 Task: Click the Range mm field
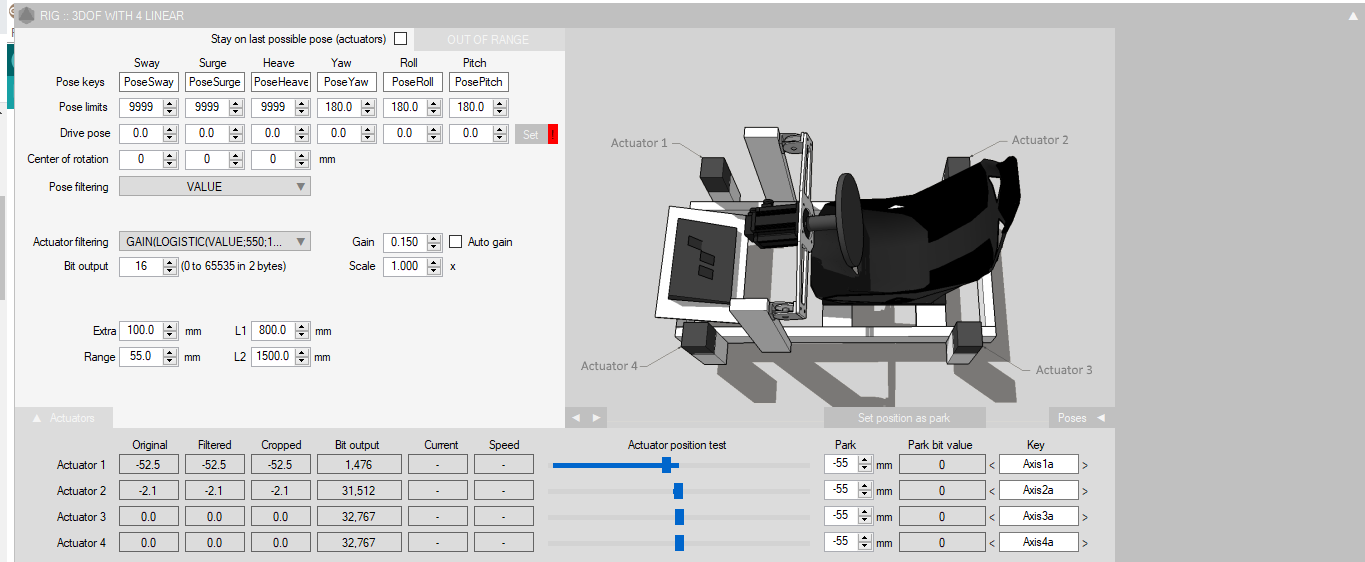[x=149, y=357]
